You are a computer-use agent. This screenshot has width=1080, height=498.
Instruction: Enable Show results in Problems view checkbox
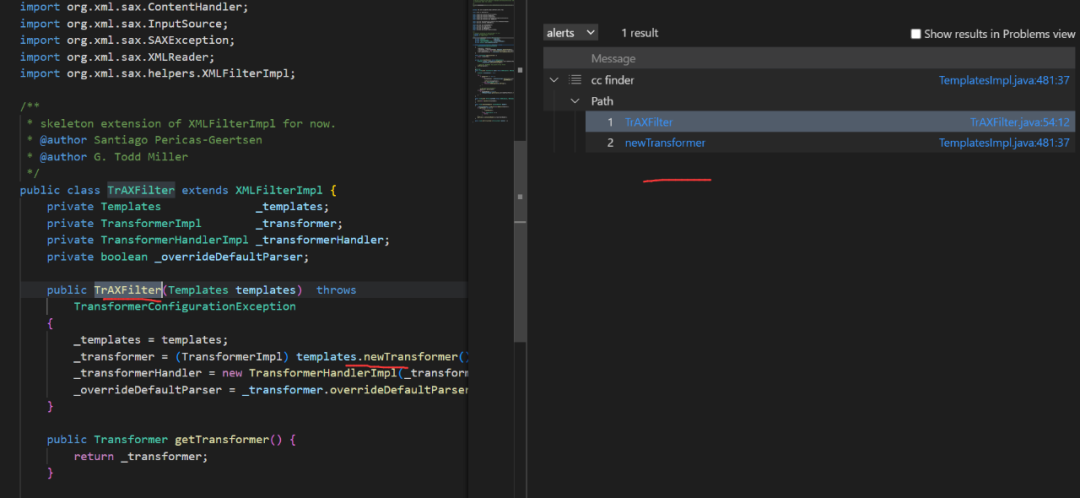[x=916, y=34]
